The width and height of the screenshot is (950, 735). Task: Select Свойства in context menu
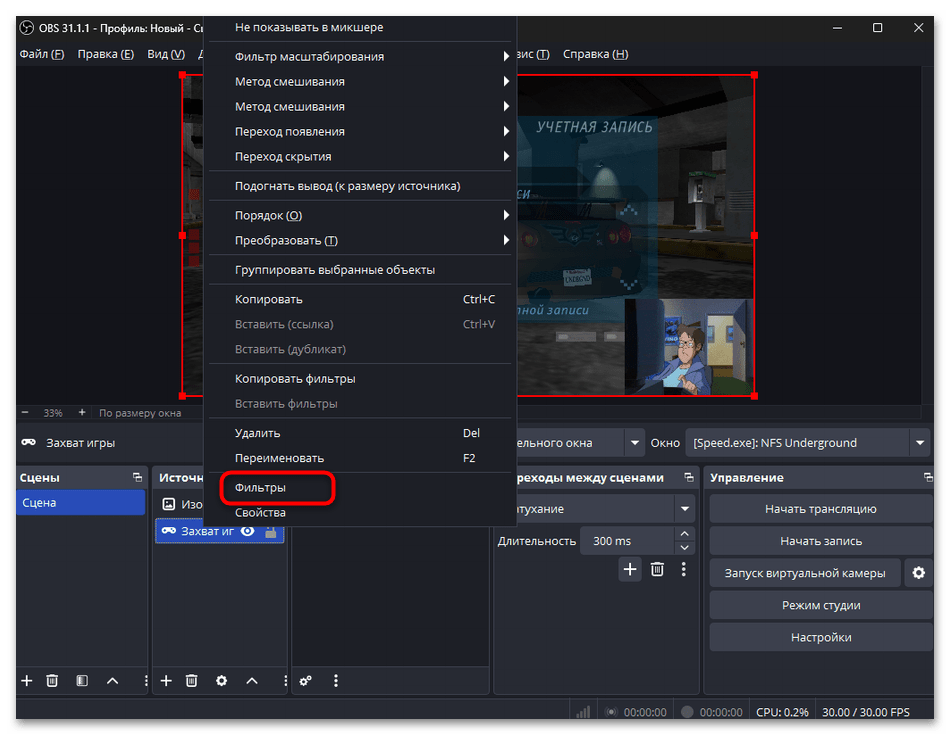(x=360, y=513)
